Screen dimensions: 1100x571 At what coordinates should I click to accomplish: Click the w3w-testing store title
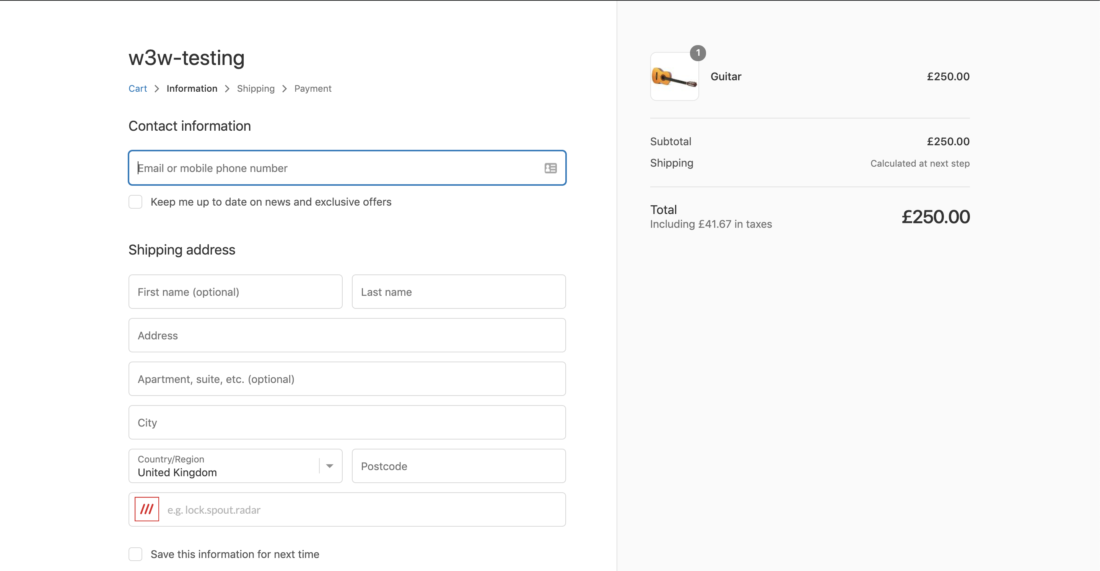(187, 58)
